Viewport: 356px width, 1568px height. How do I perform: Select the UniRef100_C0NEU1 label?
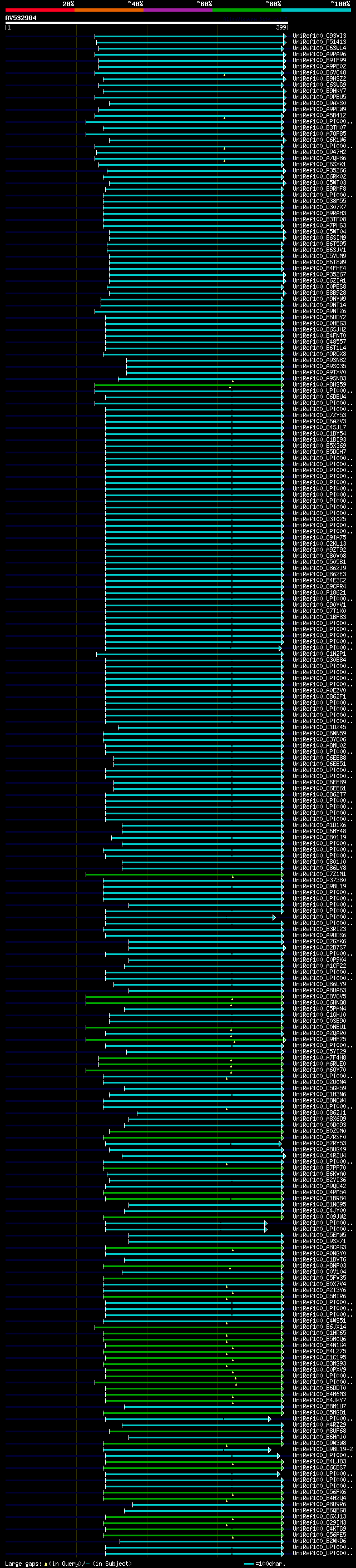319,1027
